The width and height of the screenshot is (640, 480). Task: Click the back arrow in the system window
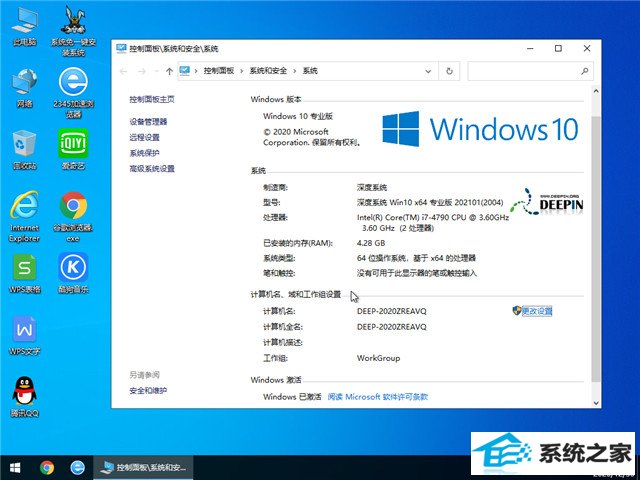[x=124, y=71]
